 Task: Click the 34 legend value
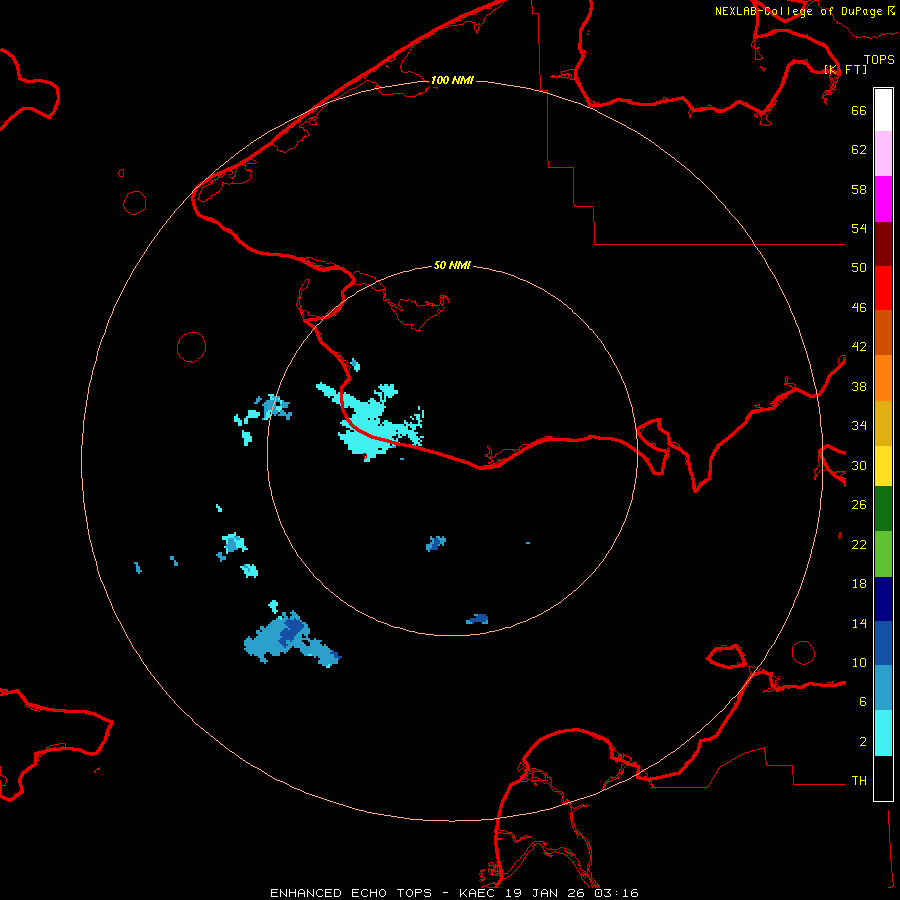(x=859, y=426)
